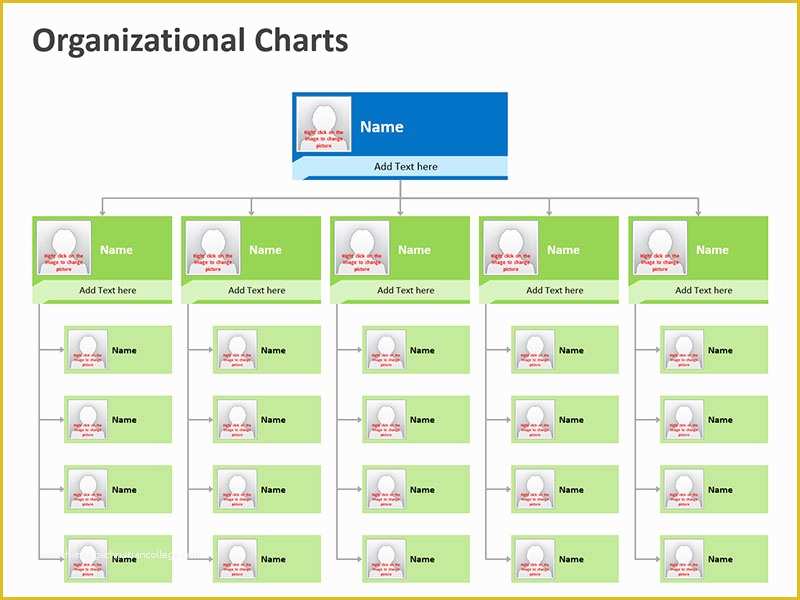Click third subordinate avatar under the fourth manager

pyautogui.click(x=535, y=489)
